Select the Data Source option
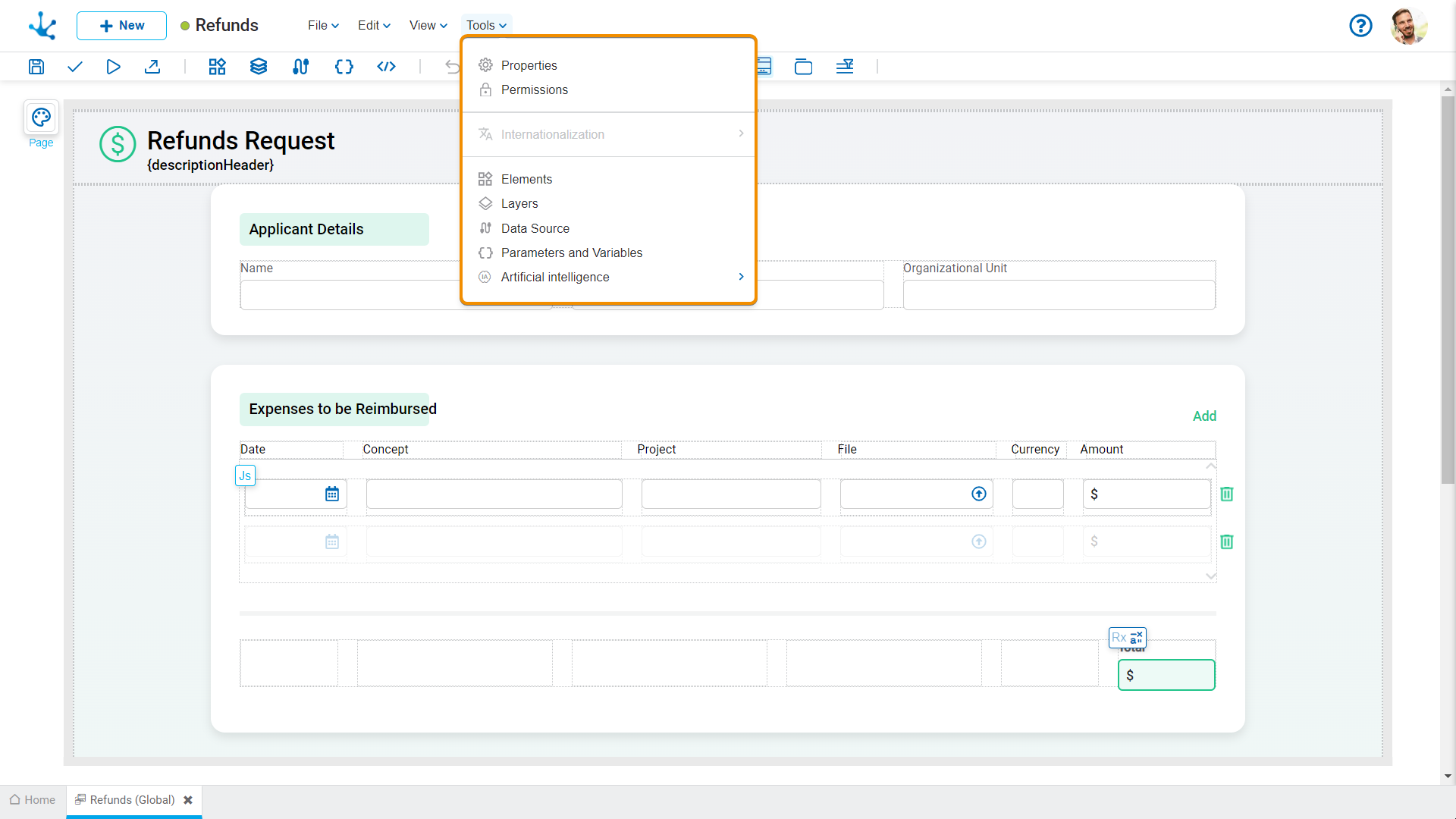Viewport: 1456px width, 819px height. pos(535,228)
